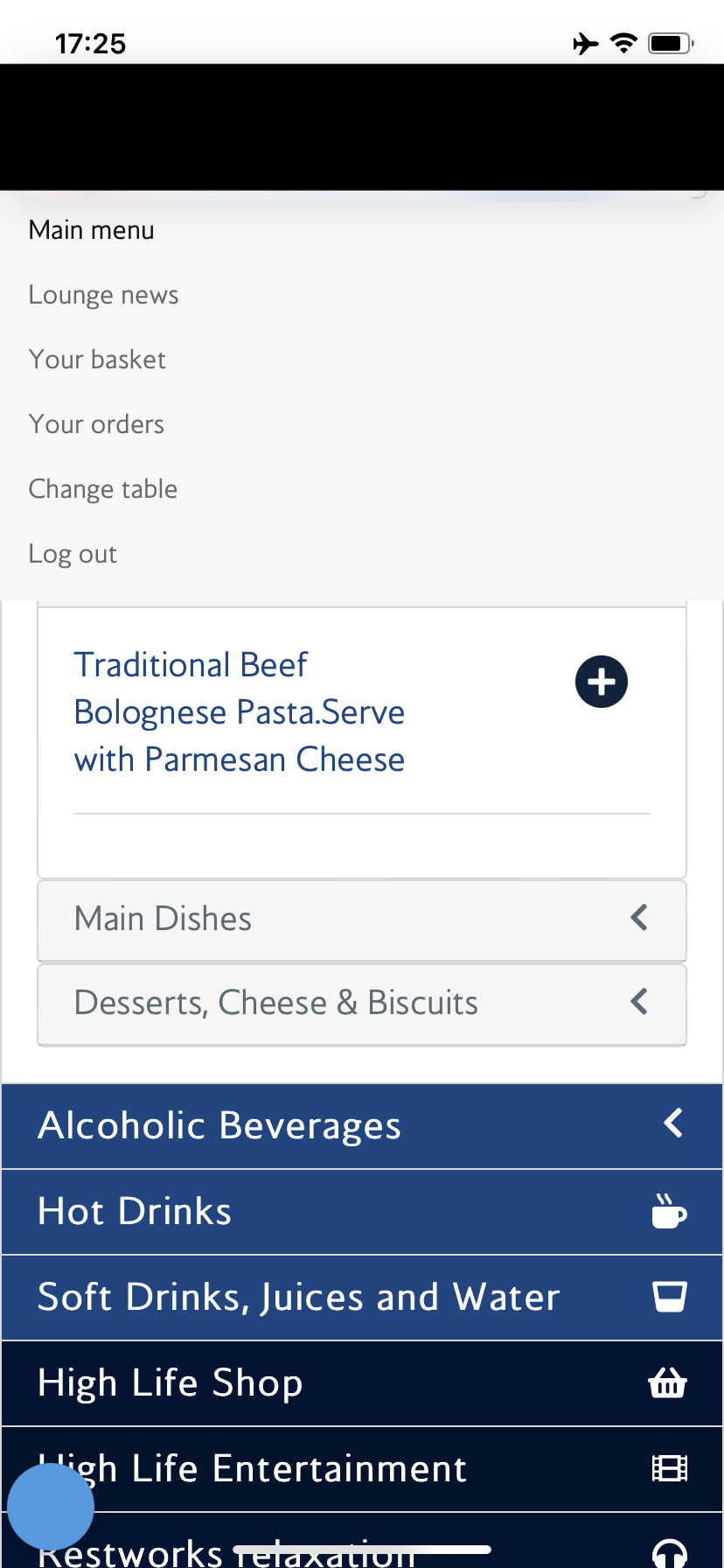Image resolution: width=724 pixels, height=1568 pixels.
Task: Expand Desserts, Cheese & Biscuits section
Action: 361,1004
